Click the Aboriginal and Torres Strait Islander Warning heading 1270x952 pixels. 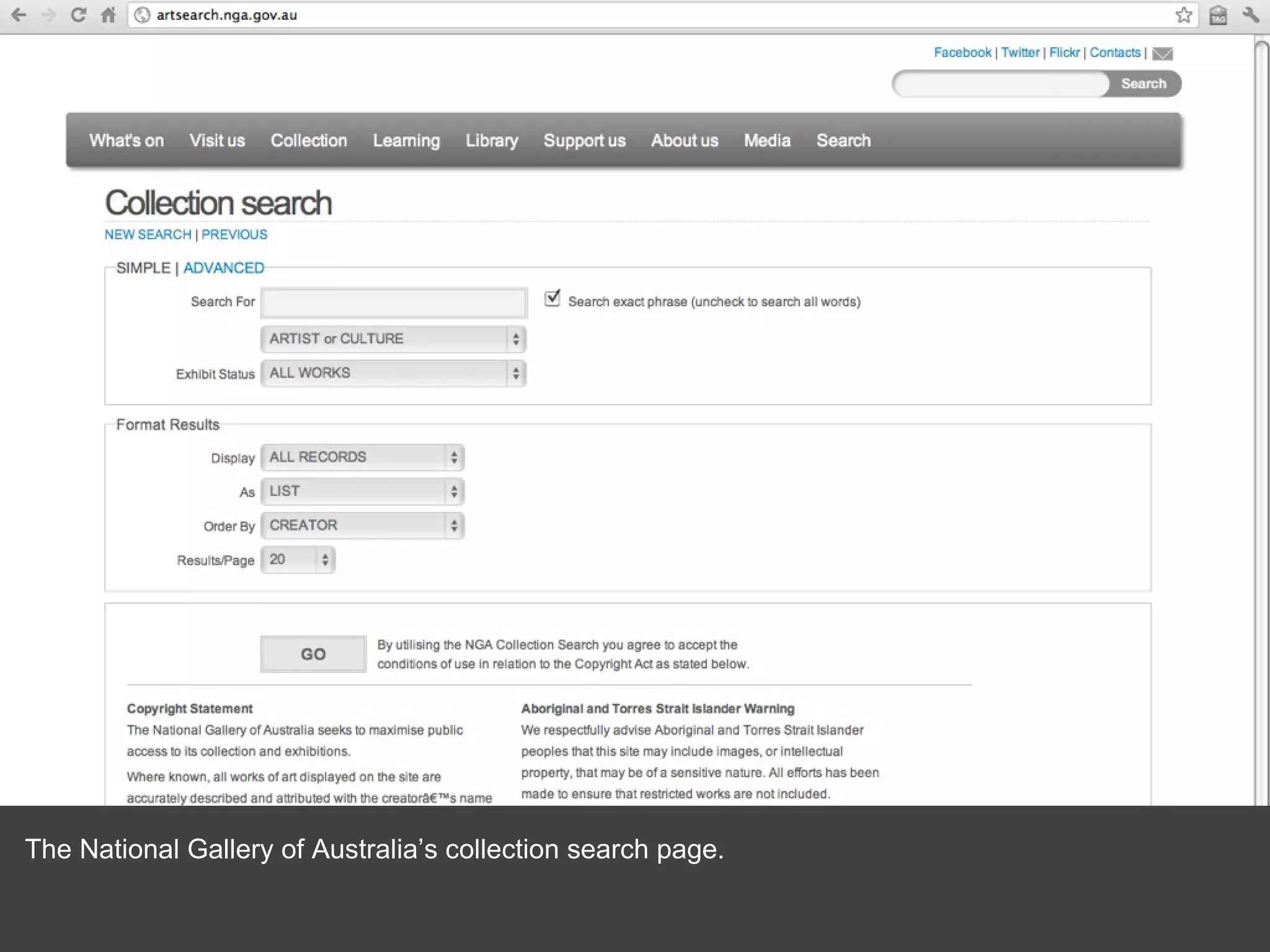coord(657,708)
